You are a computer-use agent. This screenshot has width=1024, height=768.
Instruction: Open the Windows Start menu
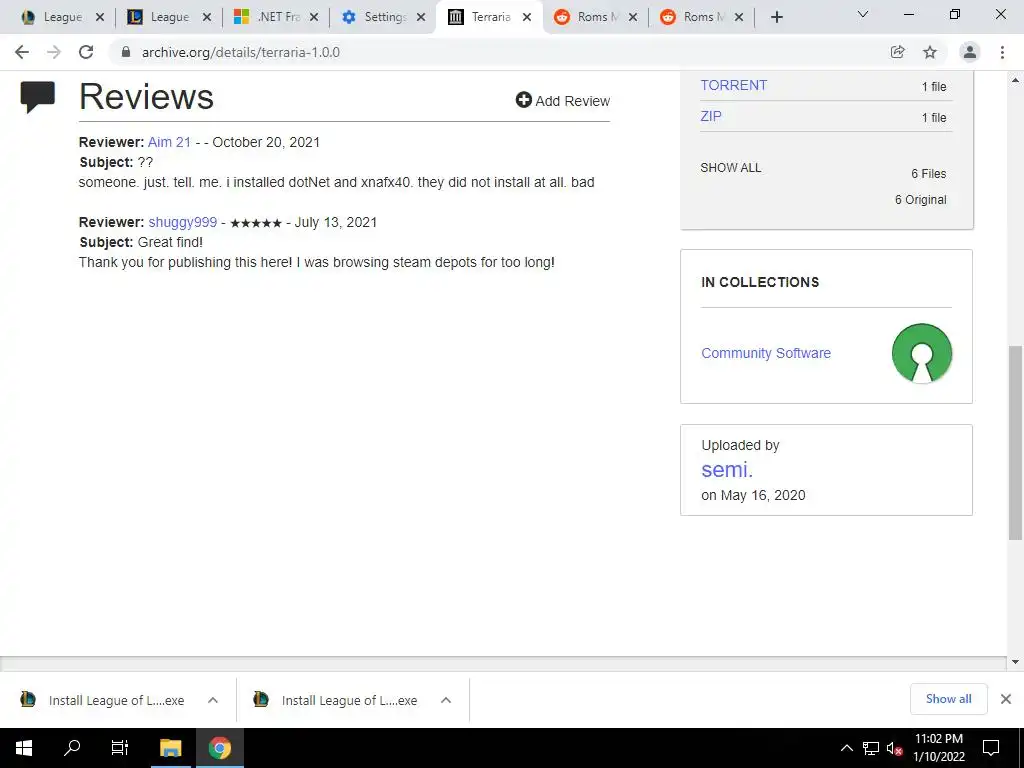point(24,748)
